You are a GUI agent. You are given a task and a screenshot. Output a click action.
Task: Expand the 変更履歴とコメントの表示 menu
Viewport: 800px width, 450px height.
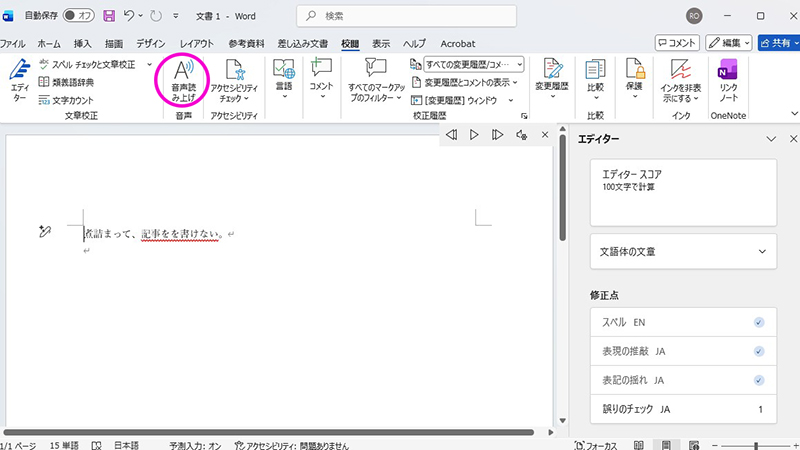(467, 82)
